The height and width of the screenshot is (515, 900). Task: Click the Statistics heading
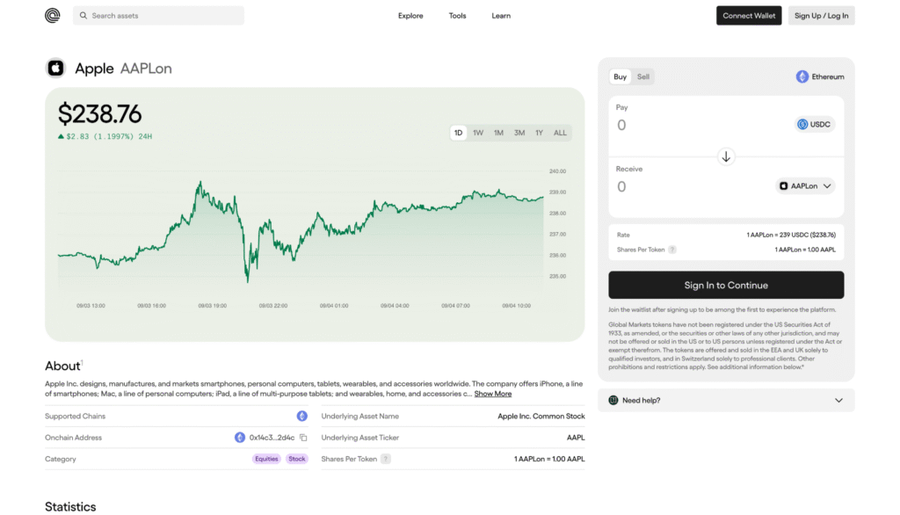coord(71,507)
